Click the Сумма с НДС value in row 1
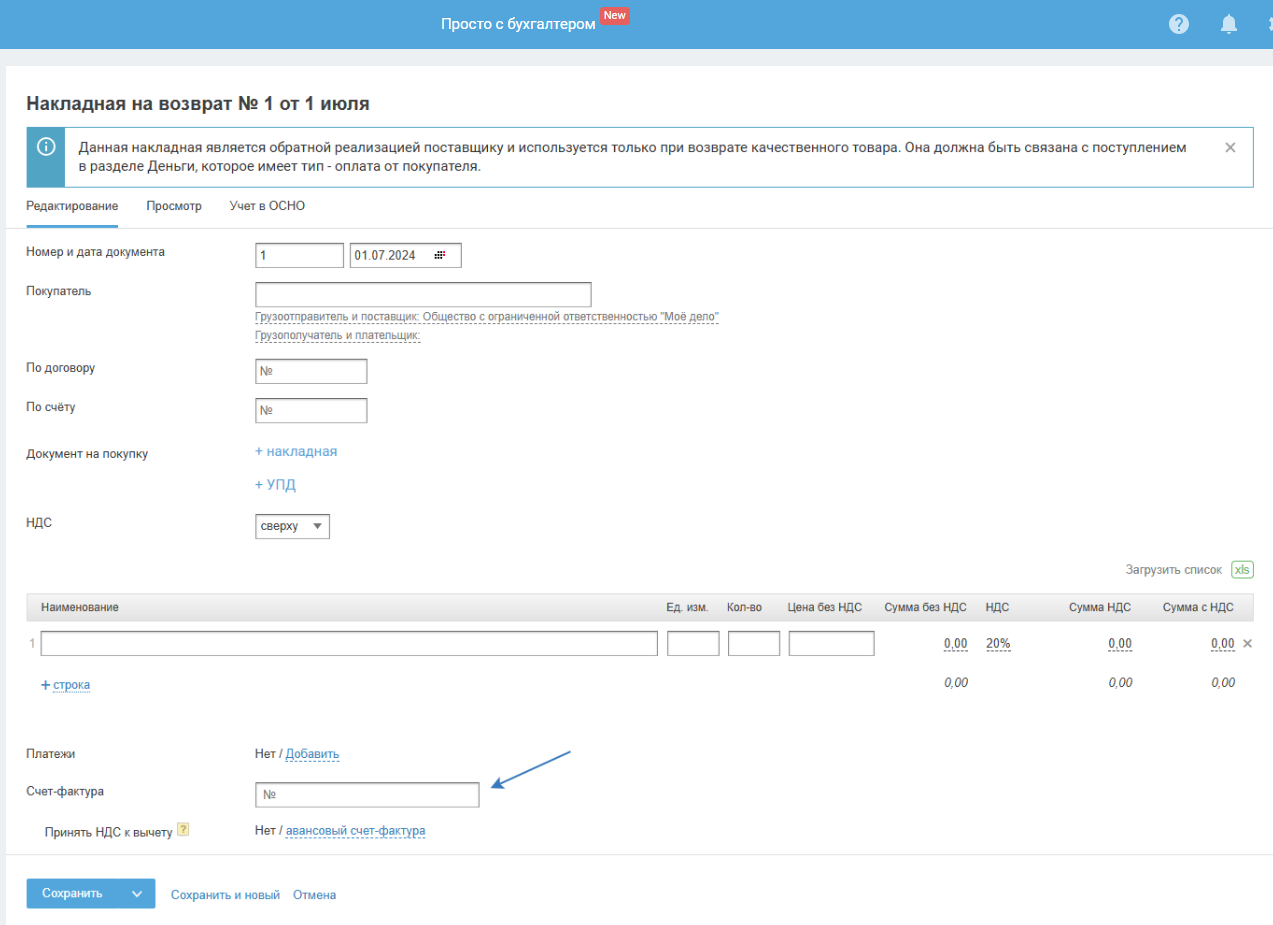The height and width of the screenshot is (925, 1273). 1222,643
